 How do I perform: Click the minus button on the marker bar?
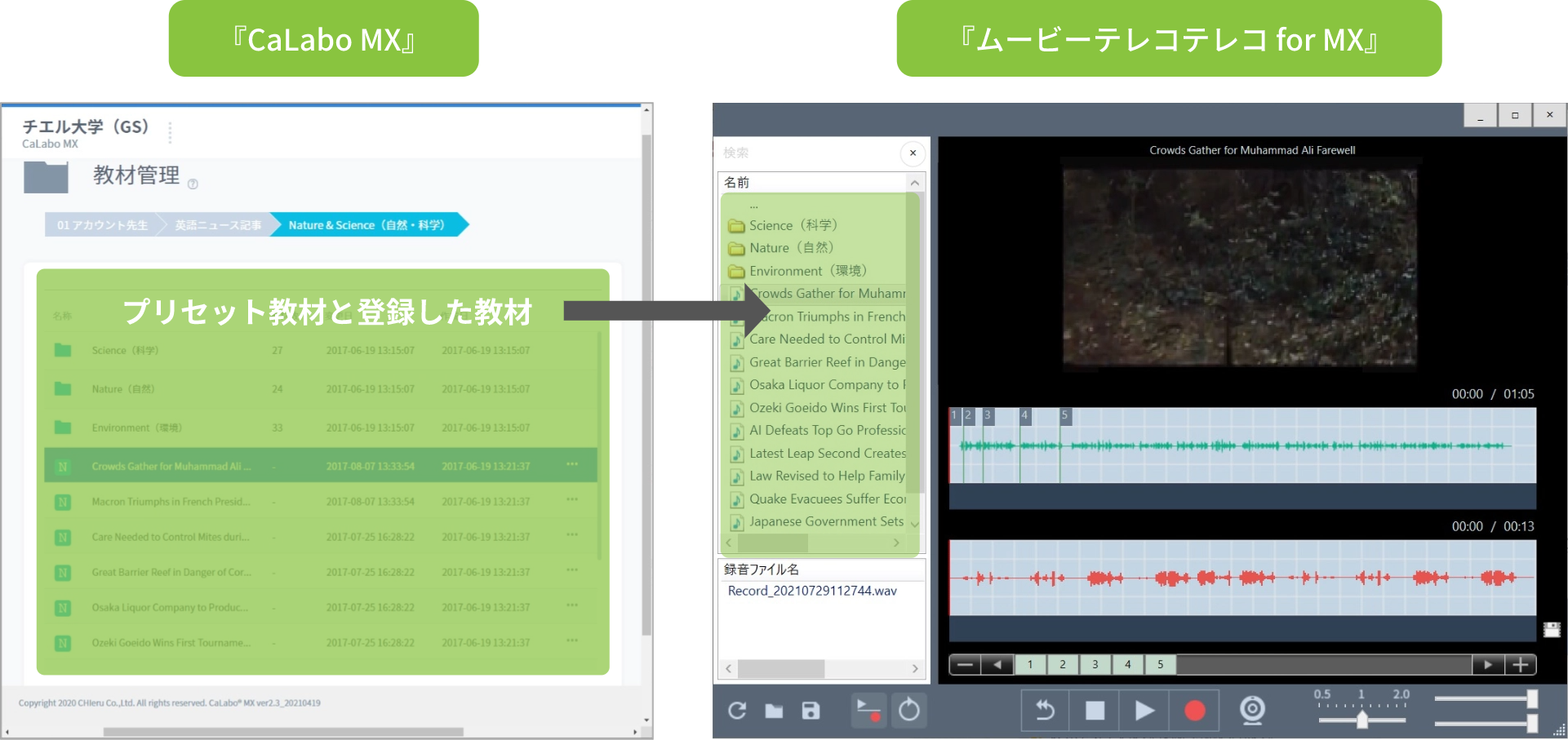click(x=965, y=665)
